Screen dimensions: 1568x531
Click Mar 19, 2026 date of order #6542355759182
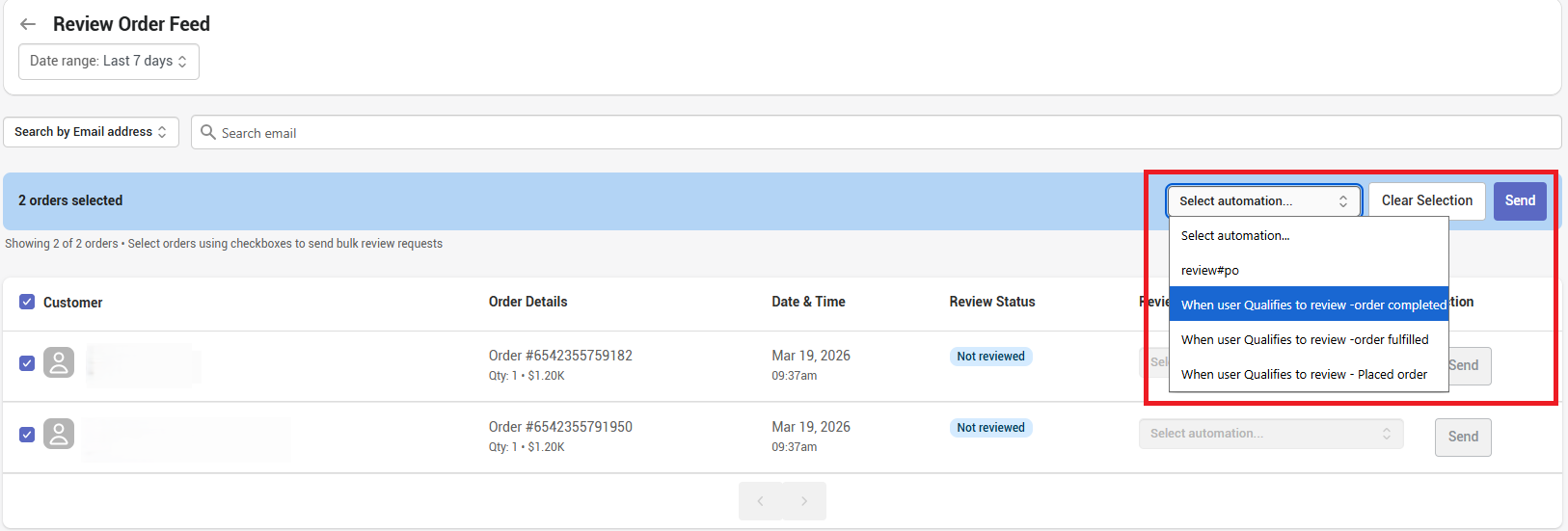[x=811, y=356]
